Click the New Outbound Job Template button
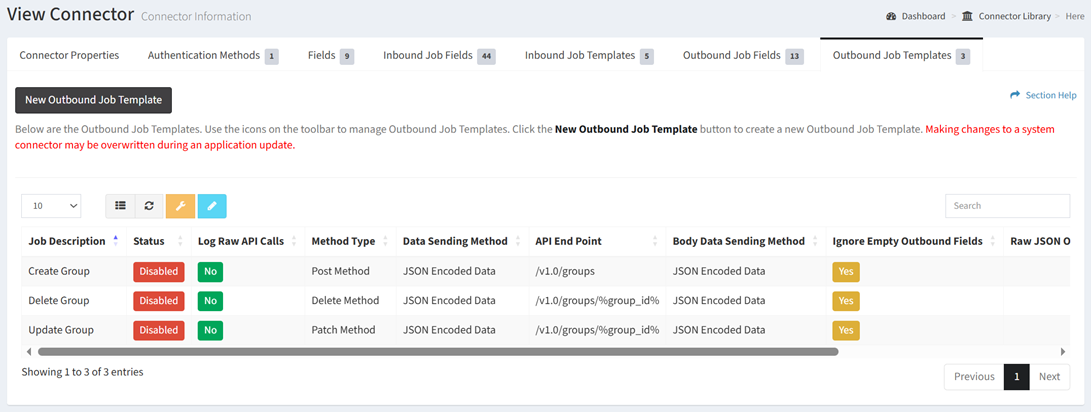Viewport: 1091px width, 412px height. 94,100
